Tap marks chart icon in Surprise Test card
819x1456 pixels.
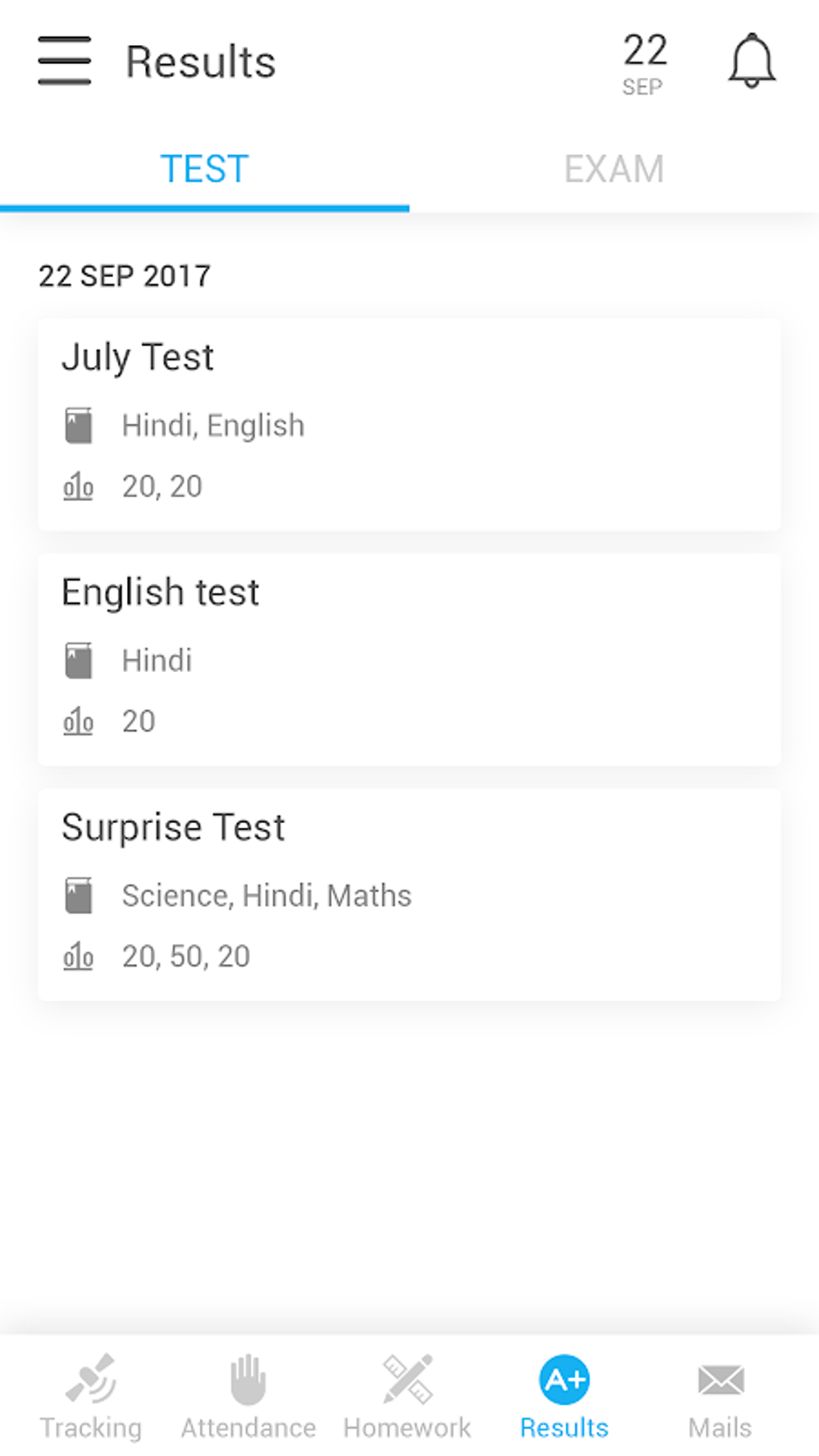79,956
